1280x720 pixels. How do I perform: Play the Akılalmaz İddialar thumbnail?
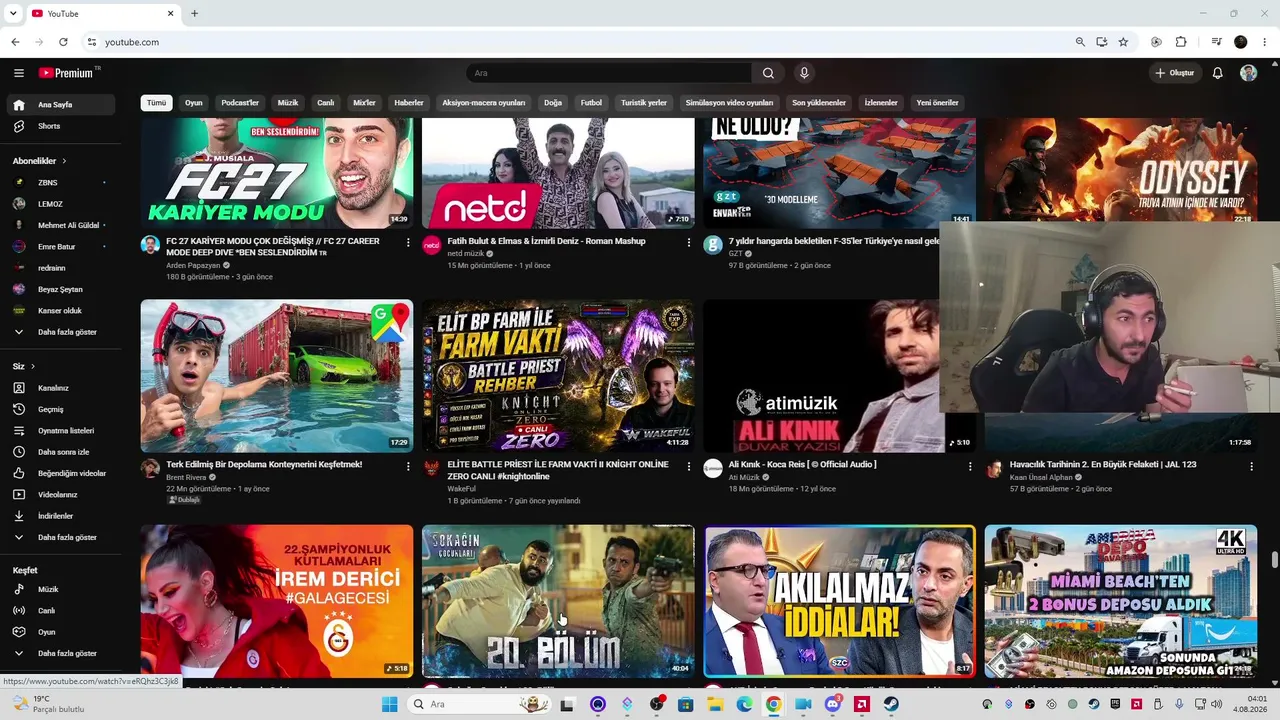[839, 601]
